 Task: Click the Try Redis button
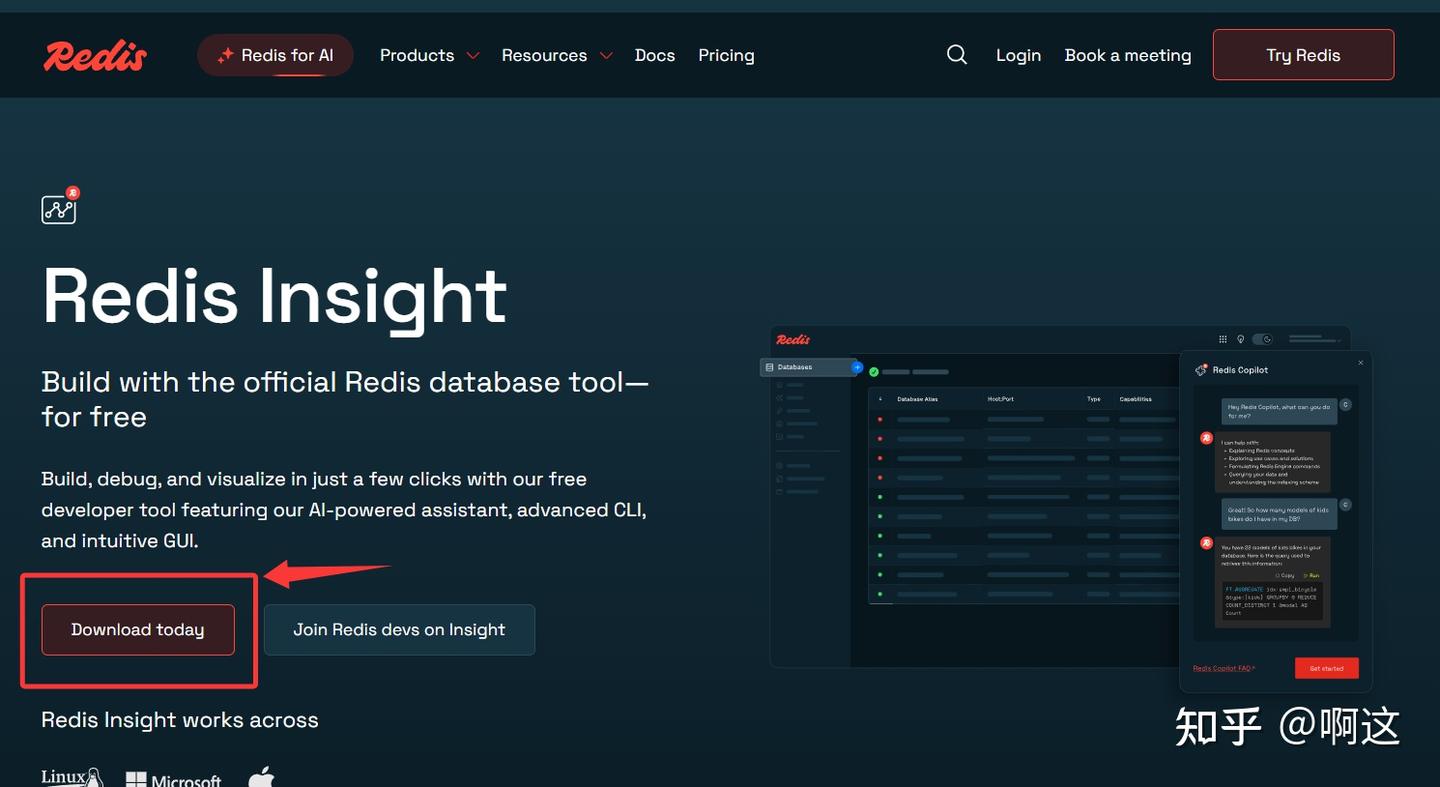[x=1303, y=55]
